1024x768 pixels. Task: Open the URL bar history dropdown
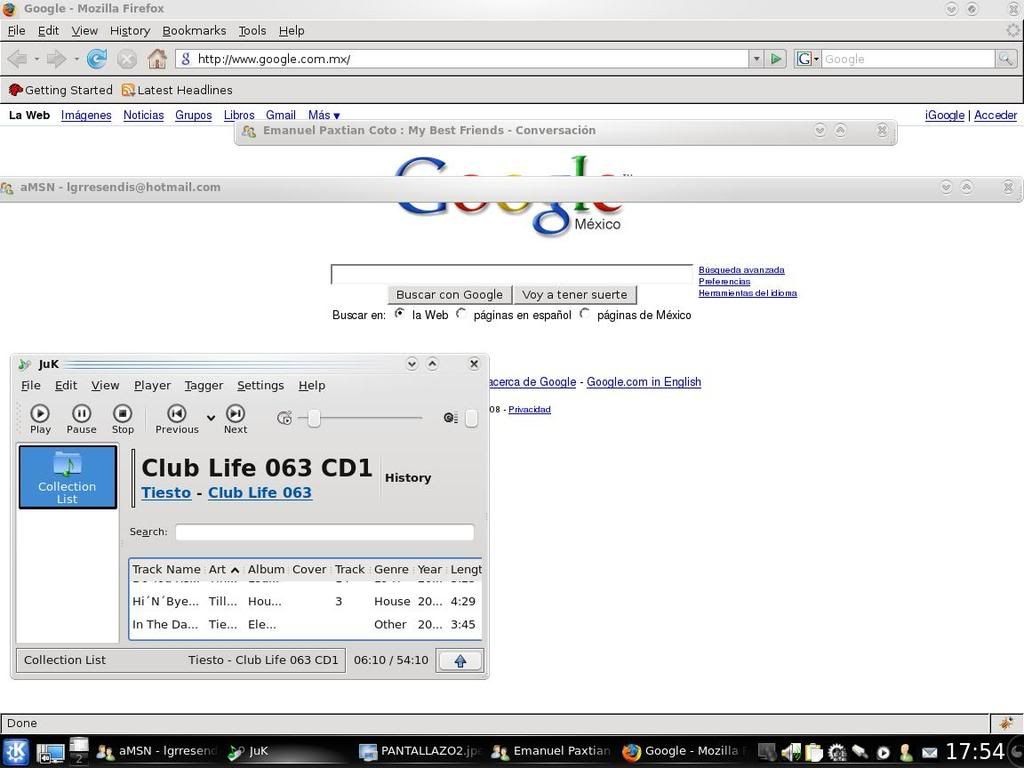tap(756, 59)
